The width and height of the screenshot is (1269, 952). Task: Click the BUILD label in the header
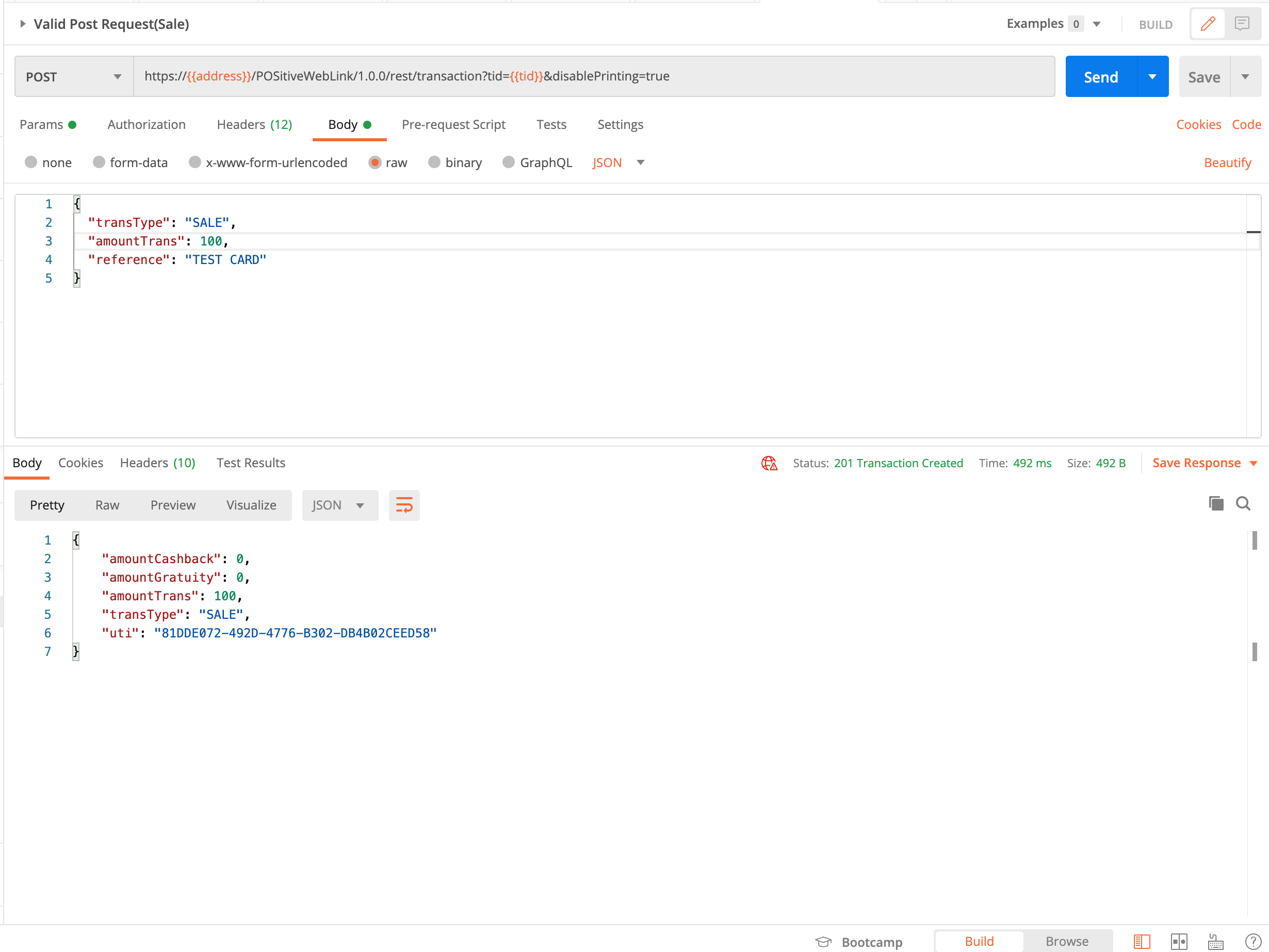[1155, 24]
